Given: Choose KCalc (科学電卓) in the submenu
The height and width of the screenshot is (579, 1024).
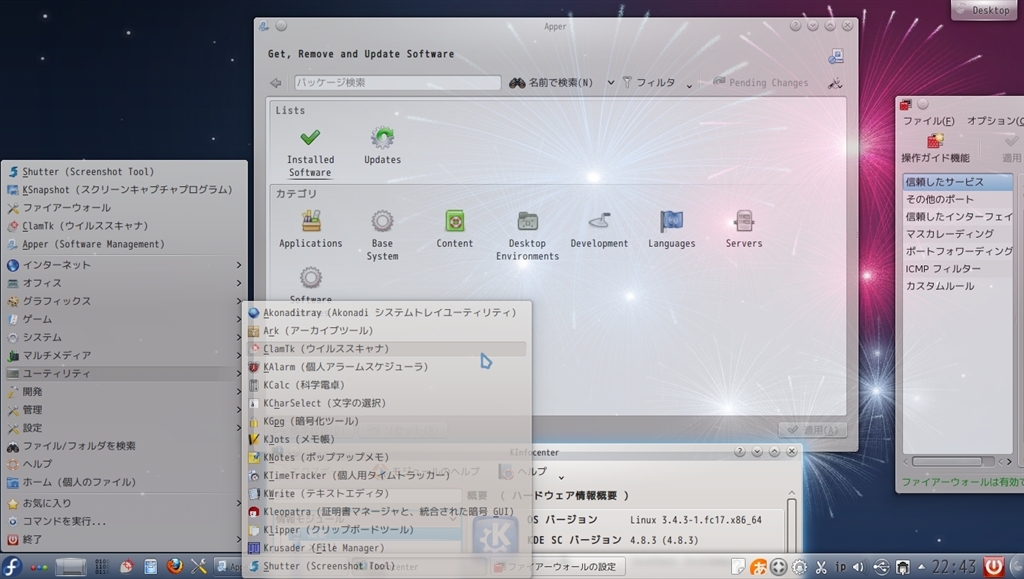Looking at the screenshot, I should coord(303,385).
